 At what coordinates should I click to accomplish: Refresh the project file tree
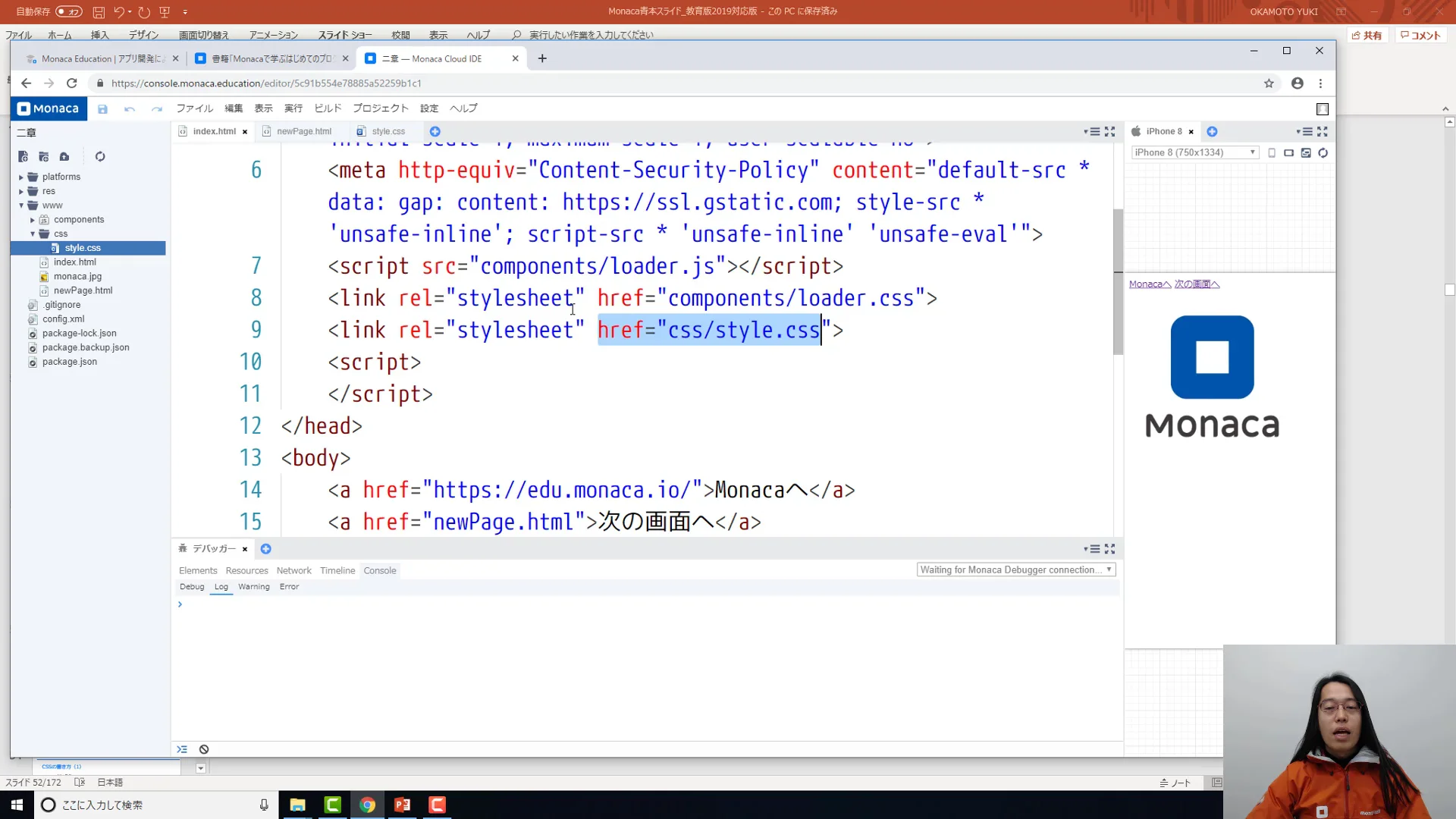pyautogui.click(x=100, y=156)
